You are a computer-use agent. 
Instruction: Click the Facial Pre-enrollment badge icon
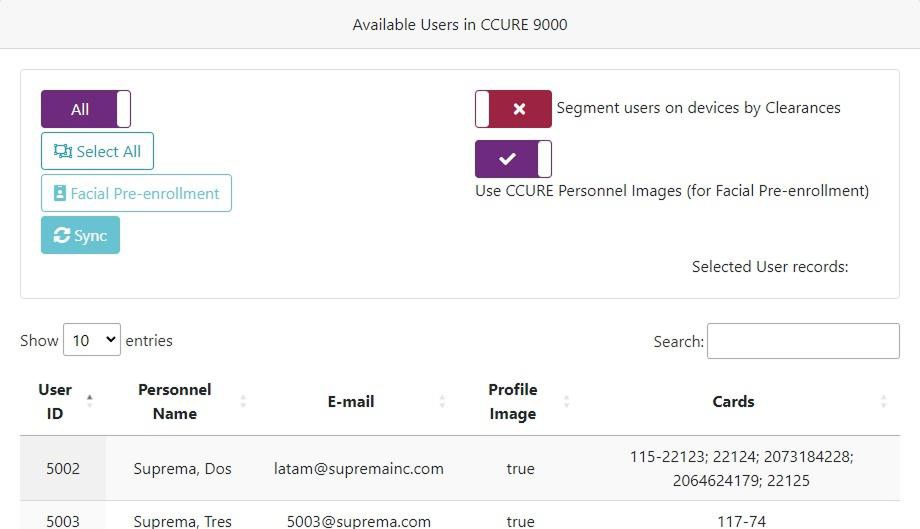tap(60, 193)
